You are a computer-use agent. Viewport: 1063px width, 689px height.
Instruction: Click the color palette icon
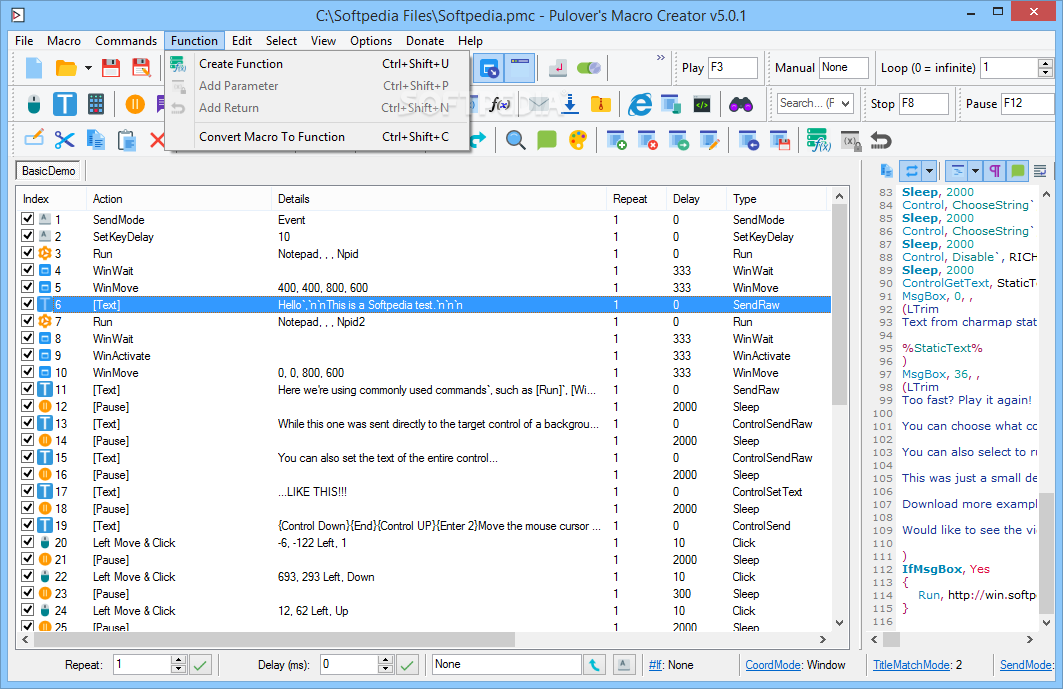pos(578,140)
